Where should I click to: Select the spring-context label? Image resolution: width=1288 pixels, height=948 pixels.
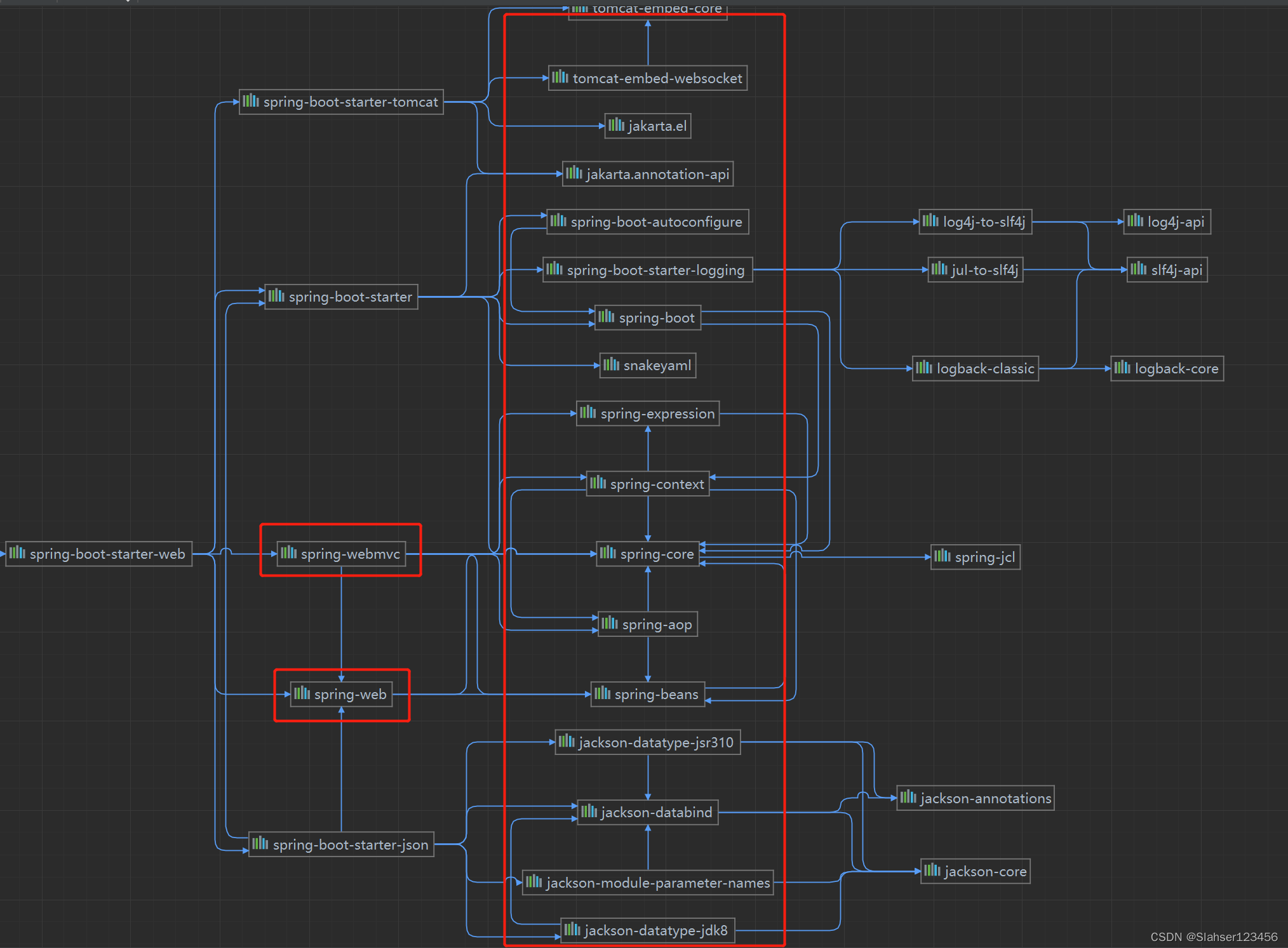pyautogui.click(x=657, y=484)
